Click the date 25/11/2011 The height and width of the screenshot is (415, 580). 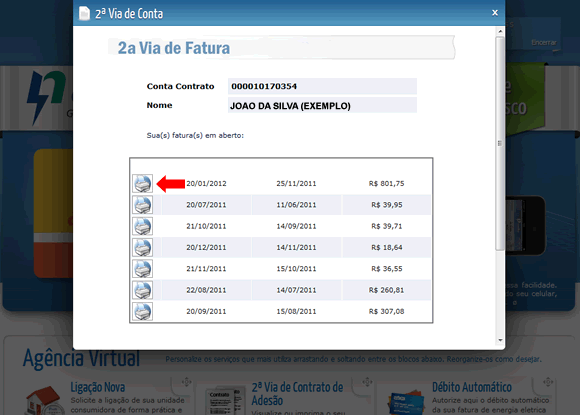(296, 183)
